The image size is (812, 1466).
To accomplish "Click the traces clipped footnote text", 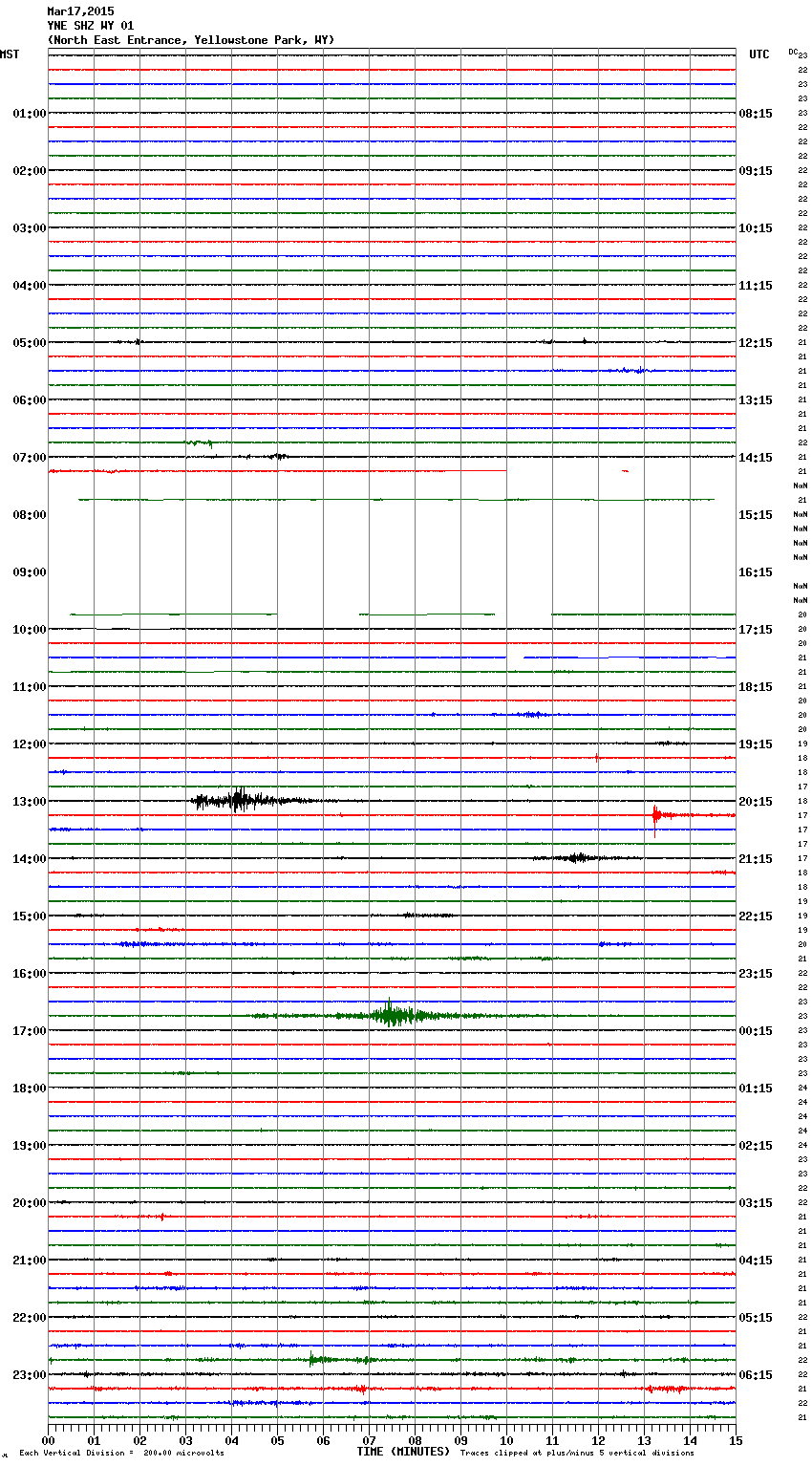I will [577, 1454].
